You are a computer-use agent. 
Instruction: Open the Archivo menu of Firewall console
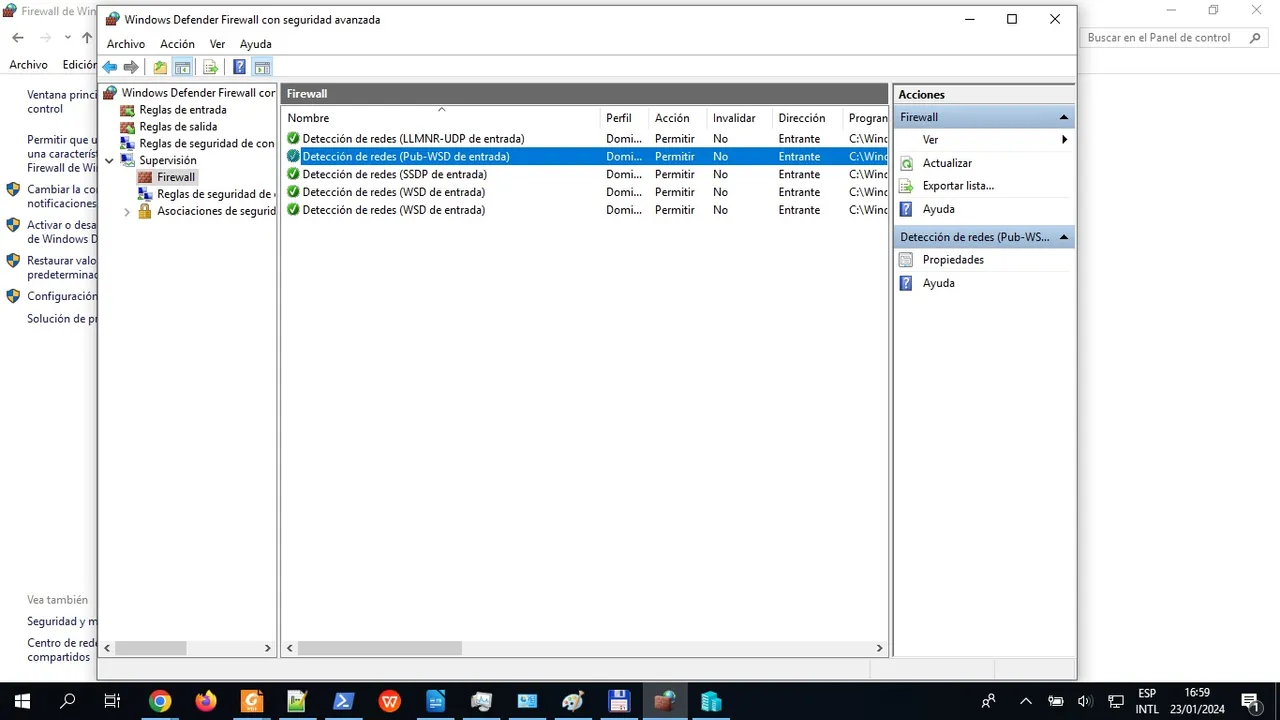(126, 44)
